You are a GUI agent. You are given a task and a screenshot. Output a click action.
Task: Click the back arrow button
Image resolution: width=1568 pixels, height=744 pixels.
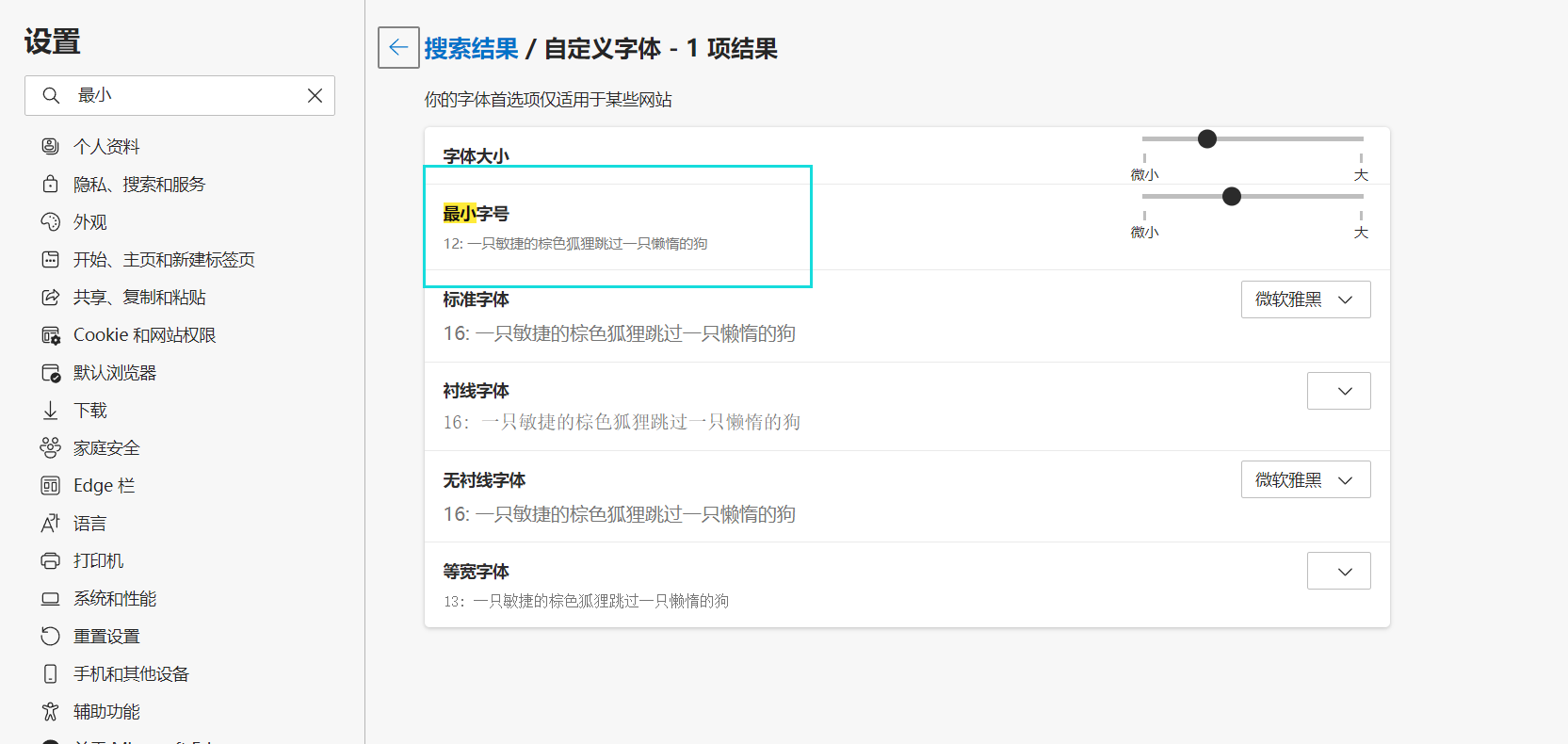point(398,47)
